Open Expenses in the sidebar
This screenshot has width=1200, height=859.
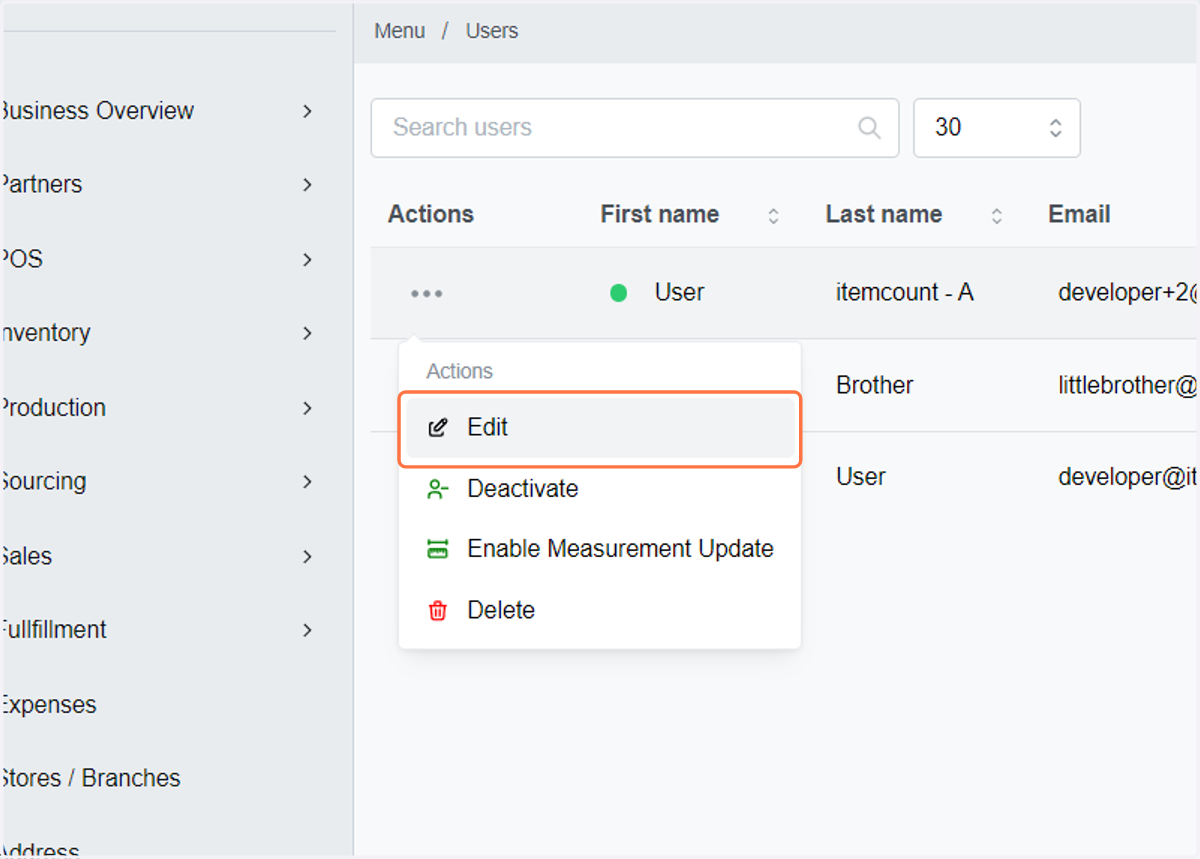coord(48,705)
